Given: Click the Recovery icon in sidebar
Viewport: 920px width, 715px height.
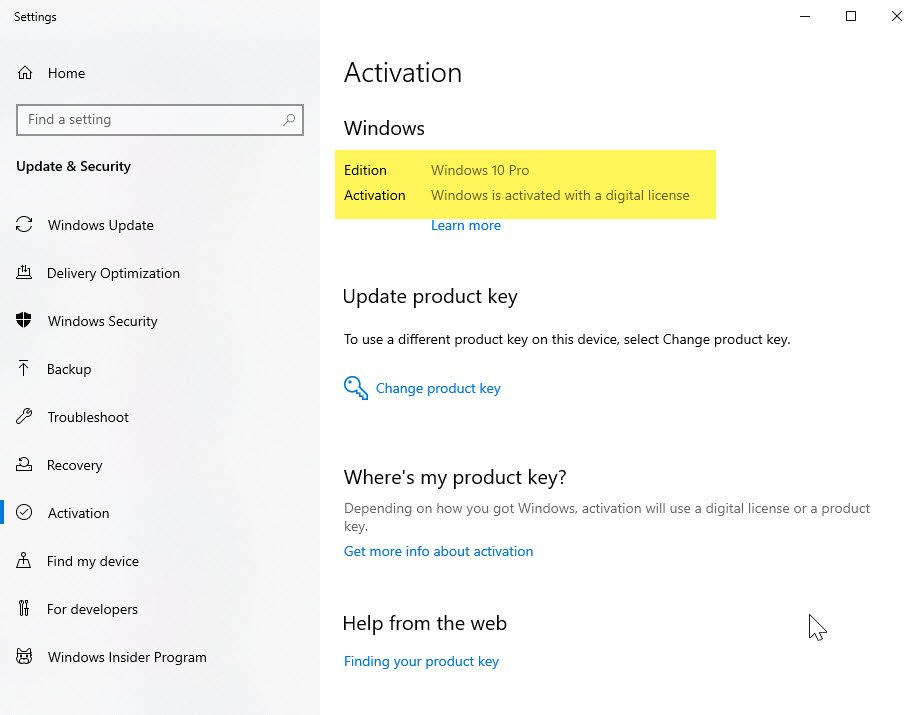Looking at the screenshot, I should click(x=24, y=465).
